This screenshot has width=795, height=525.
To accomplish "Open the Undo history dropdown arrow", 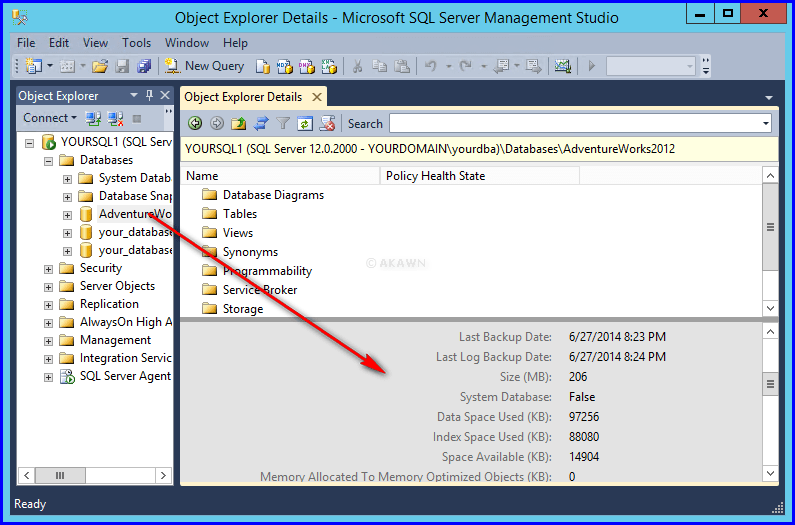I will (448, 66).
